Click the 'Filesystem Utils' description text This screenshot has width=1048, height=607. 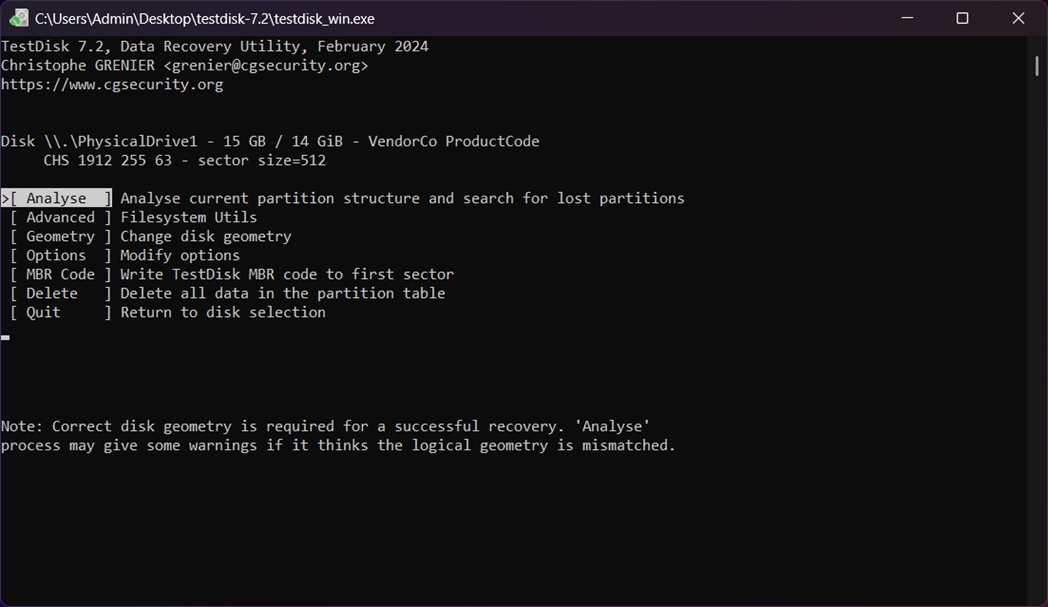coord(188,218)
